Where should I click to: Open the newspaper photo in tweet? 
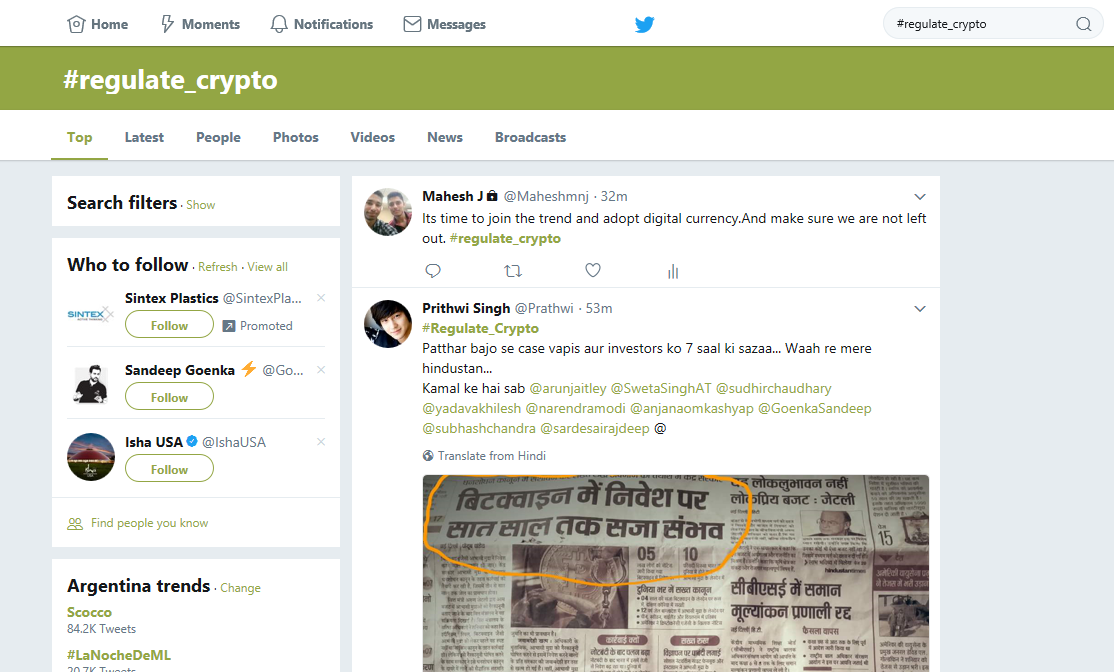[x=676, y=573]
